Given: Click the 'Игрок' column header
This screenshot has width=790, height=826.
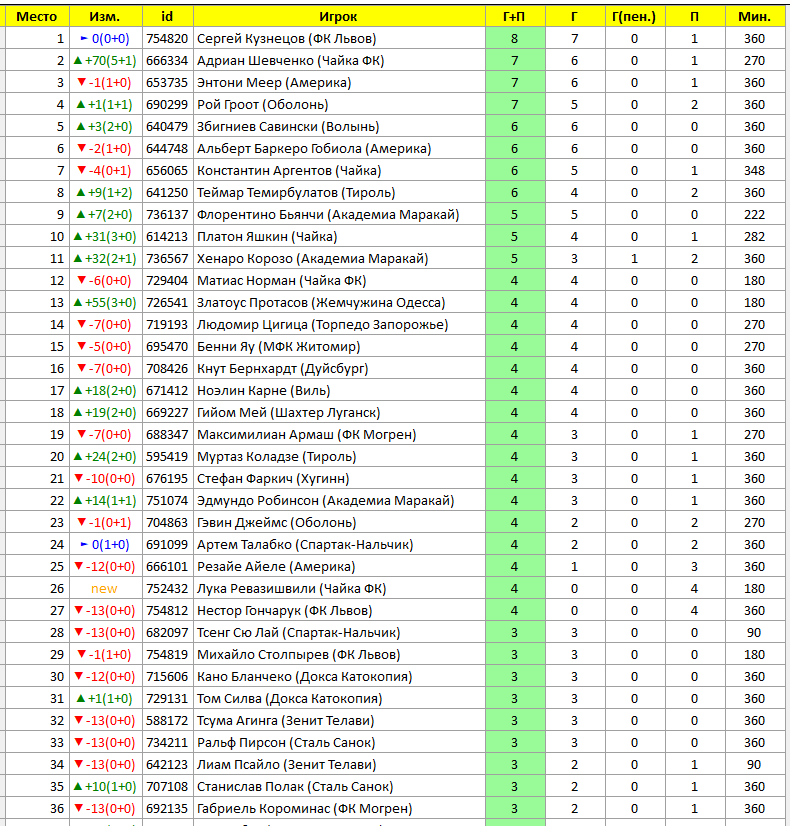Looking at the screenshot, I should (x=339, y=16).
